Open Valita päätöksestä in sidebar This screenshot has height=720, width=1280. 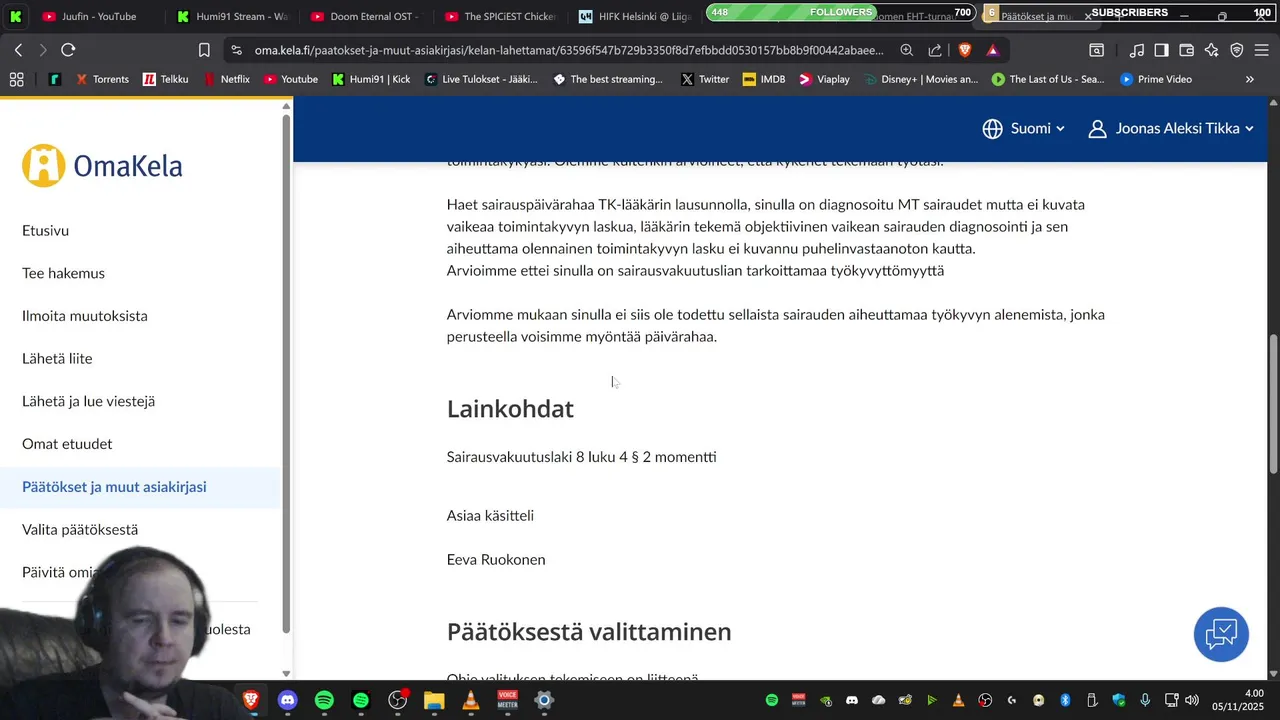pos(80,530)
